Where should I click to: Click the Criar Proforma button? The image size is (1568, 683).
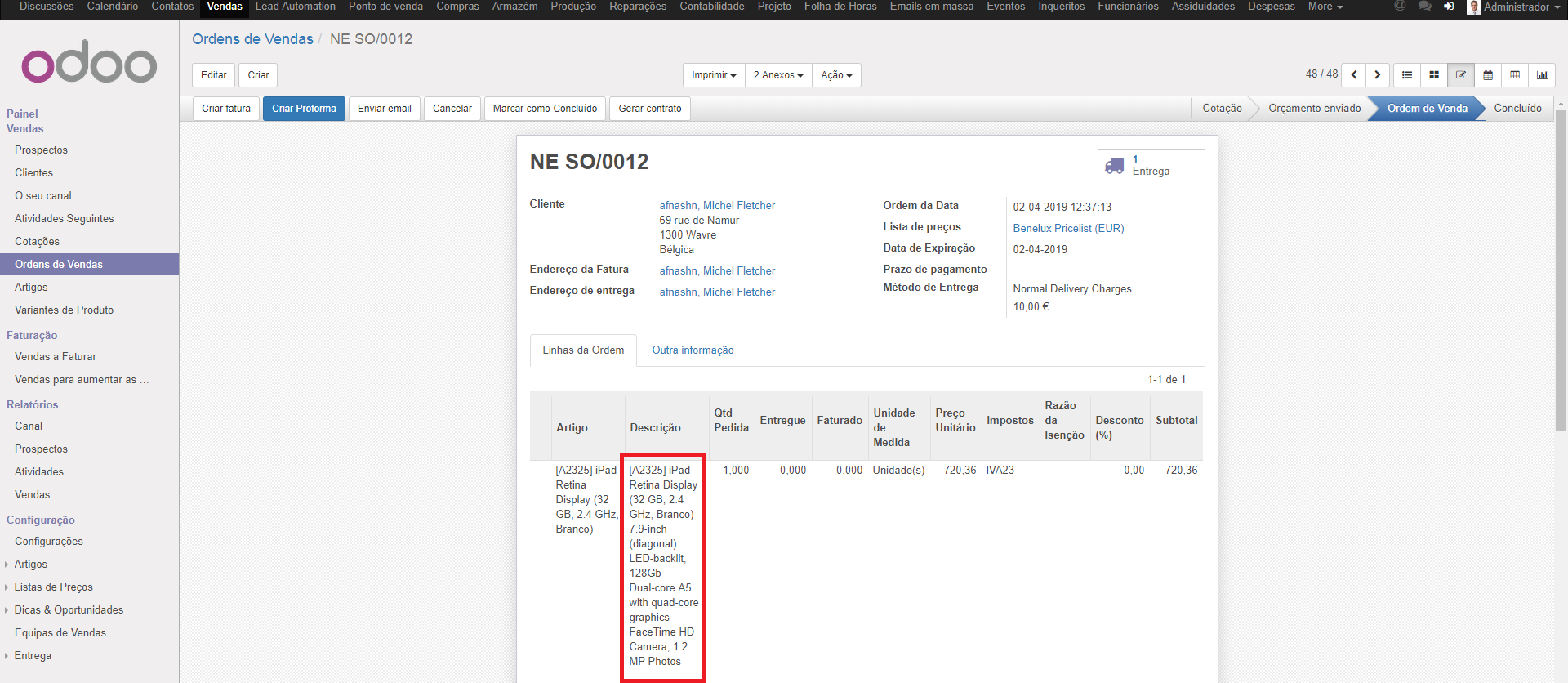click(304, 109)
